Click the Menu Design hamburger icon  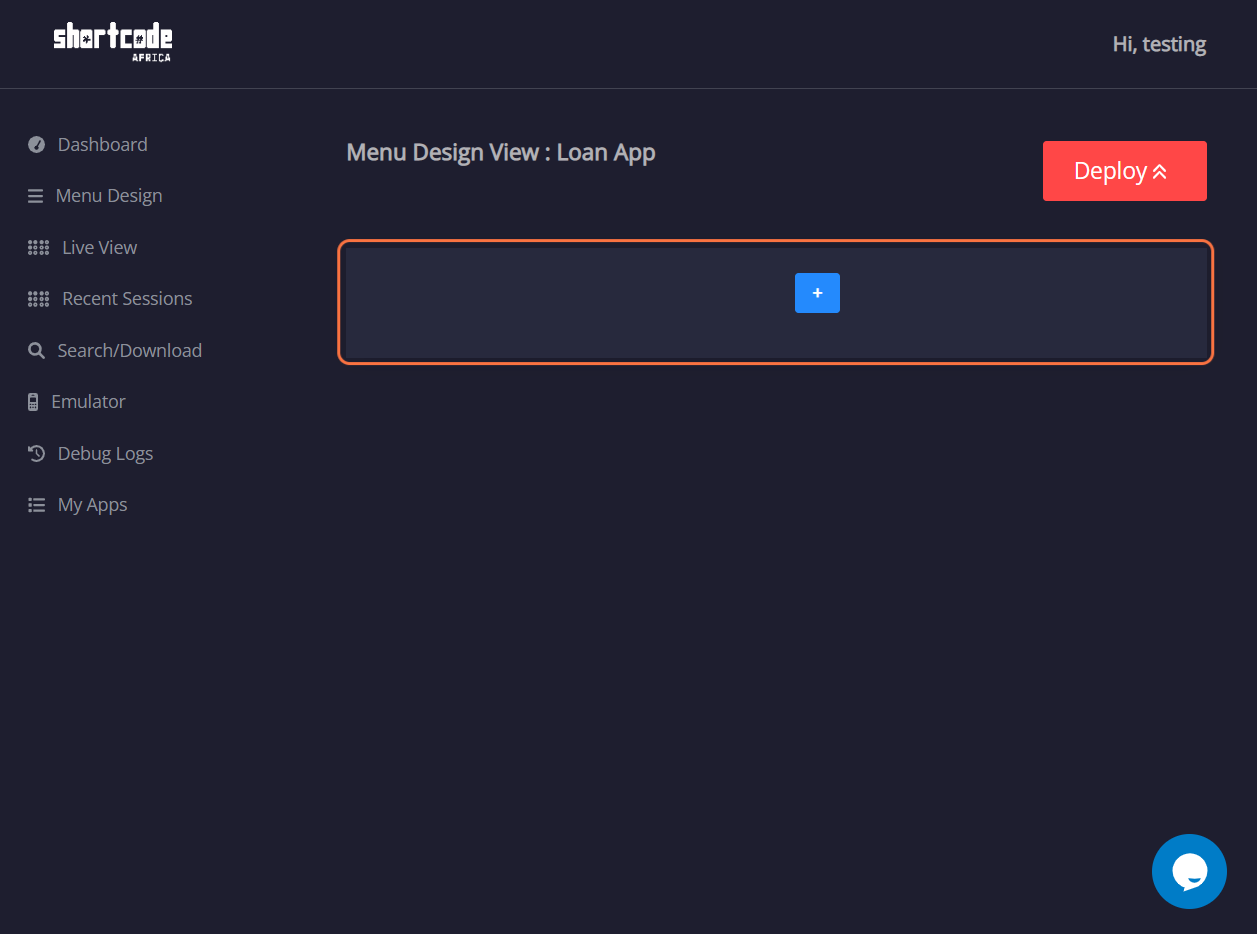(x=36, y=196)
